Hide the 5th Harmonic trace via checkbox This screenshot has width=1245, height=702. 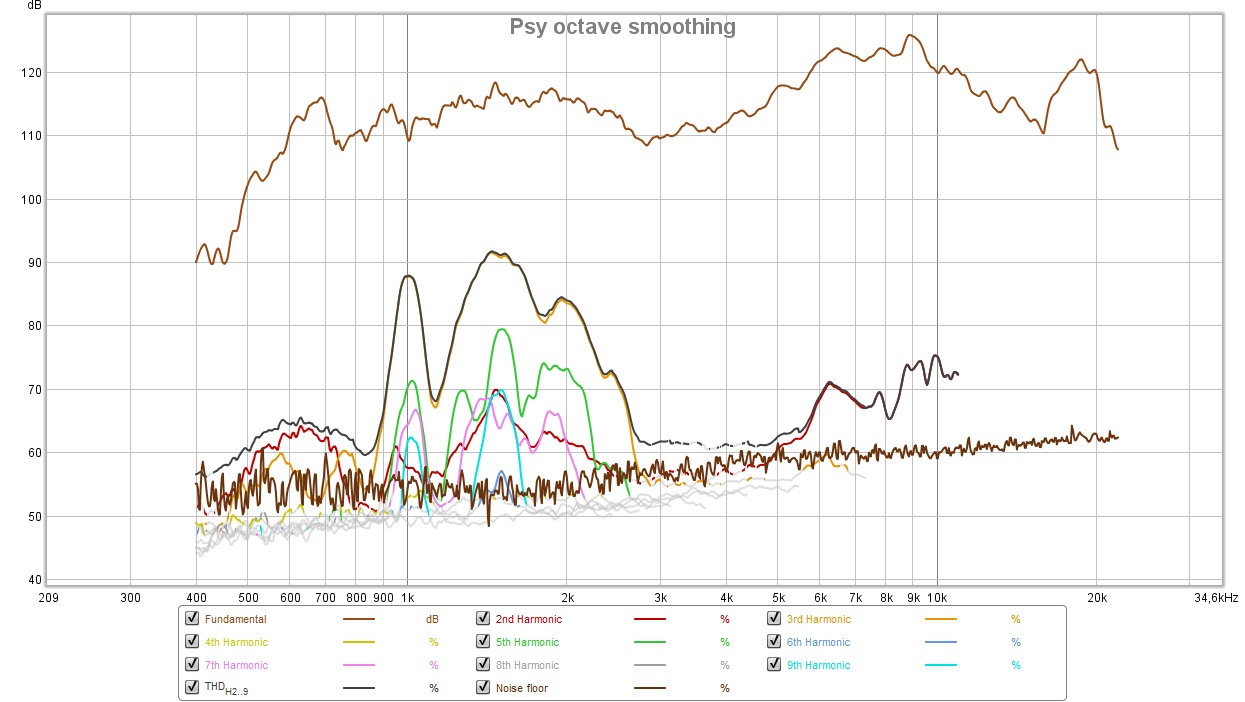tap(483, 642)
